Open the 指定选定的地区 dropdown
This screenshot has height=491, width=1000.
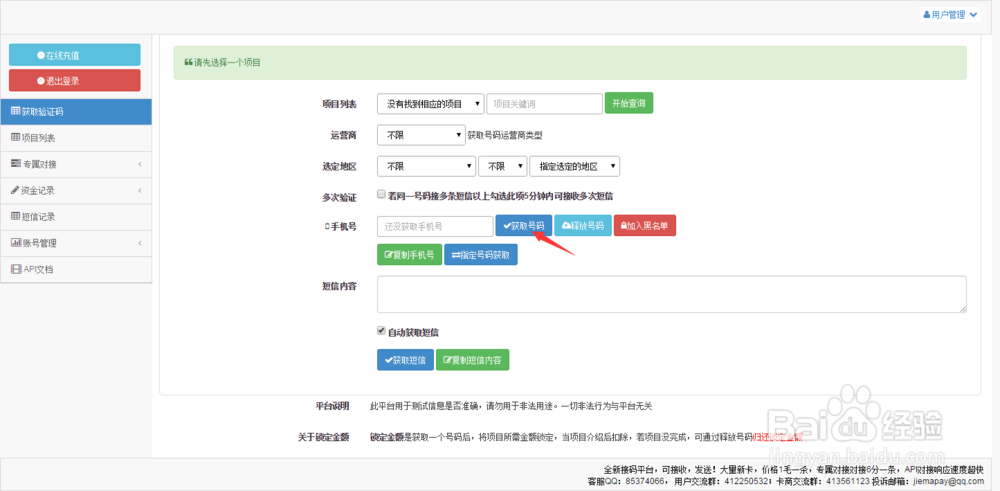pos(575,166)
